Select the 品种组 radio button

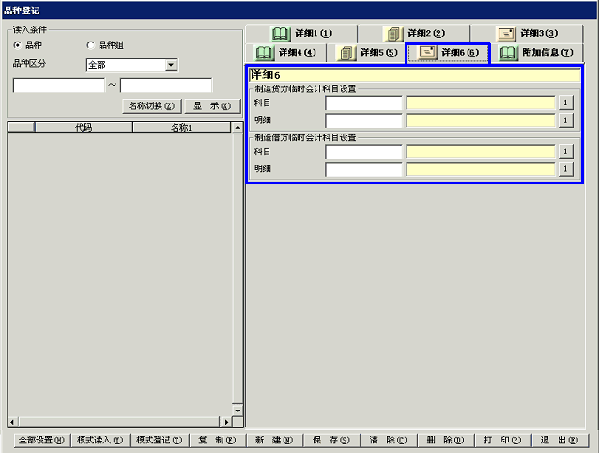click(90, 45)
